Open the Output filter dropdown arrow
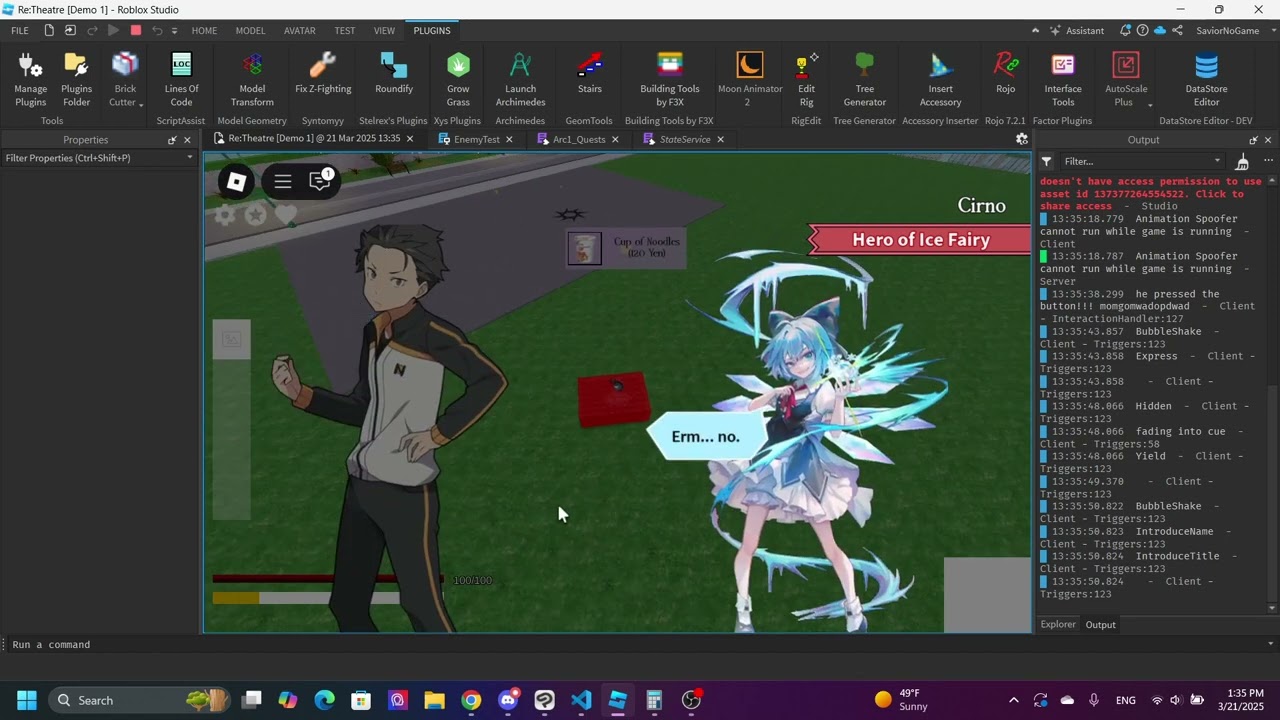1280x720 pixels. pos(1217,161)
